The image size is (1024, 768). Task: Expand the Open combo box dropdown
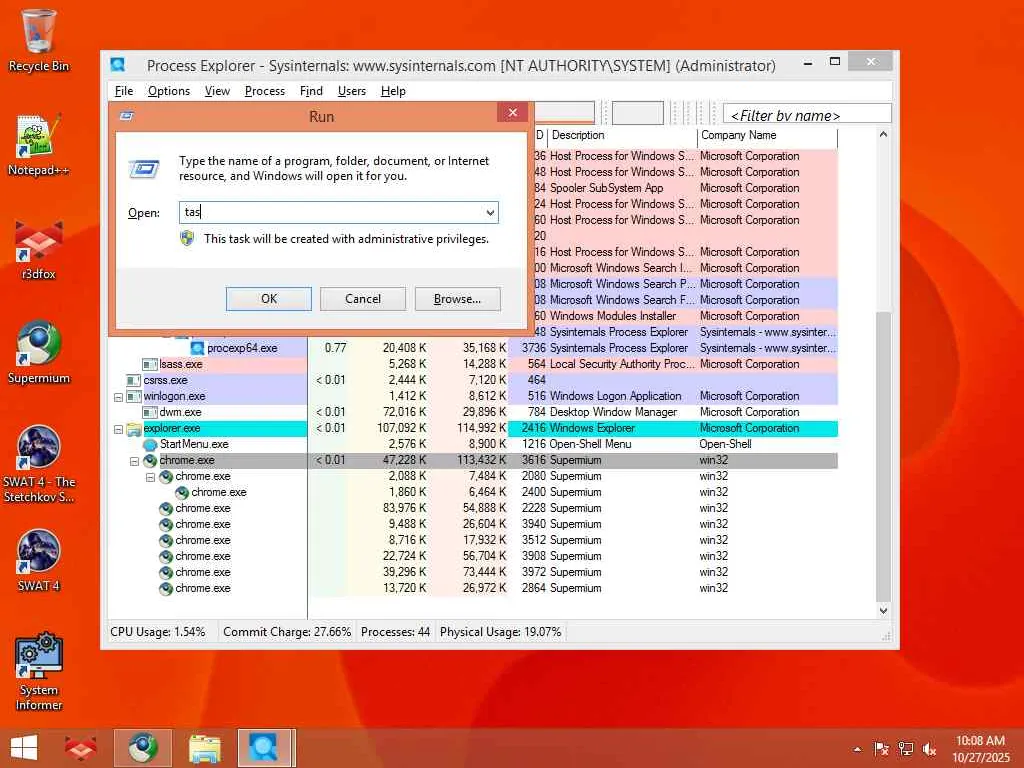(x=490, y=212)
